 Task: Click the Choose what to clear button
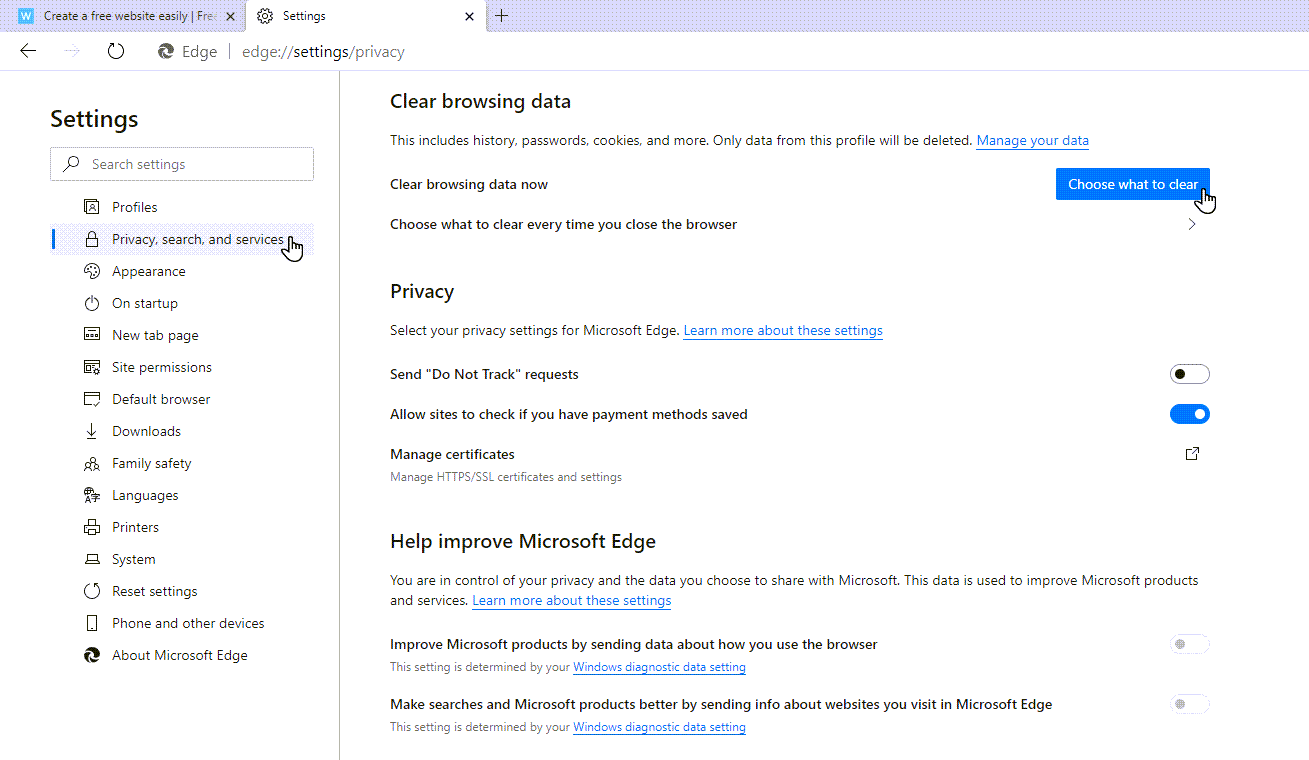pos(1133,184)
